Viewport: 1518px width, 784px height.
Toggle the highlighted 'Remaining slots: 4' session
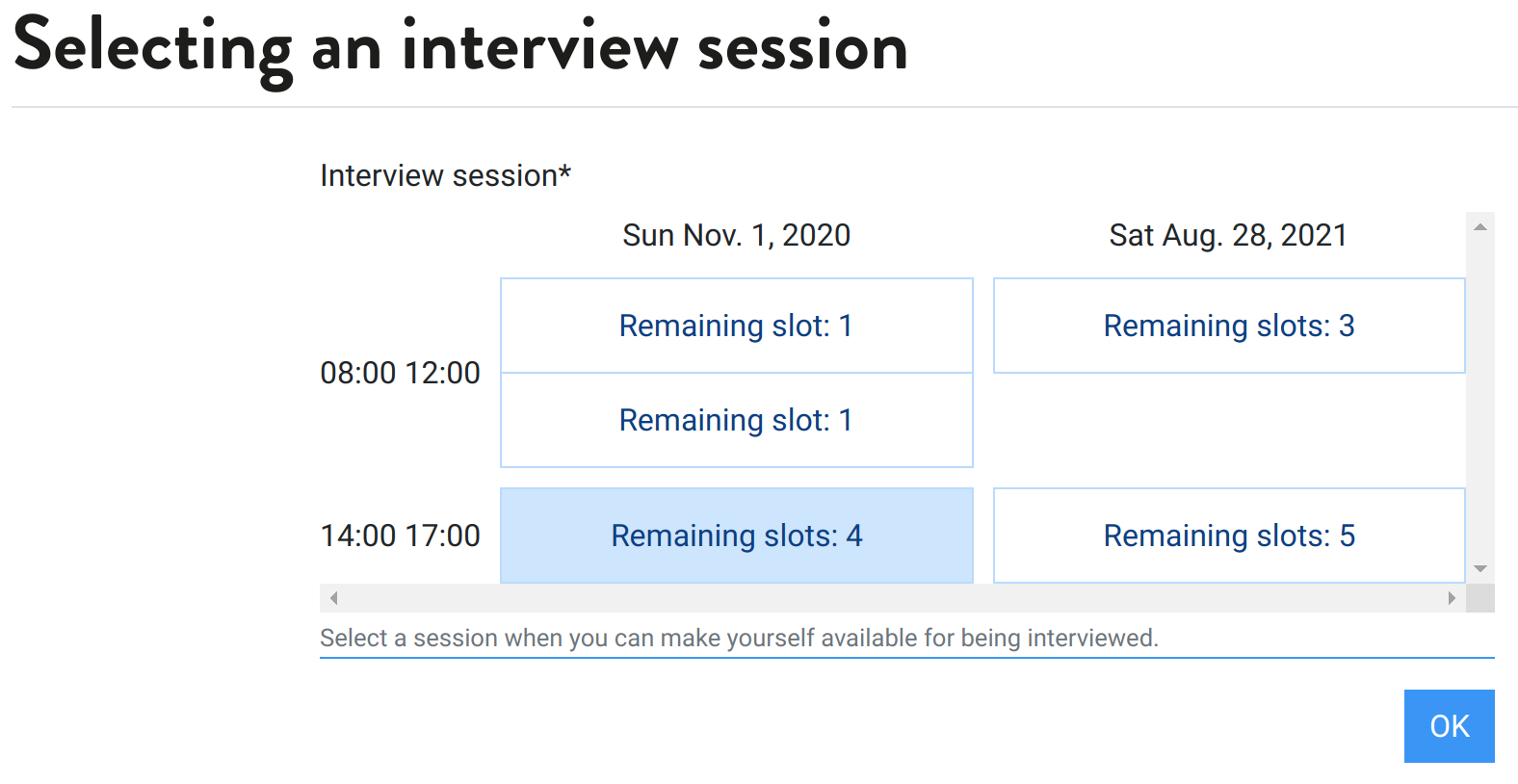click(736, 536)
